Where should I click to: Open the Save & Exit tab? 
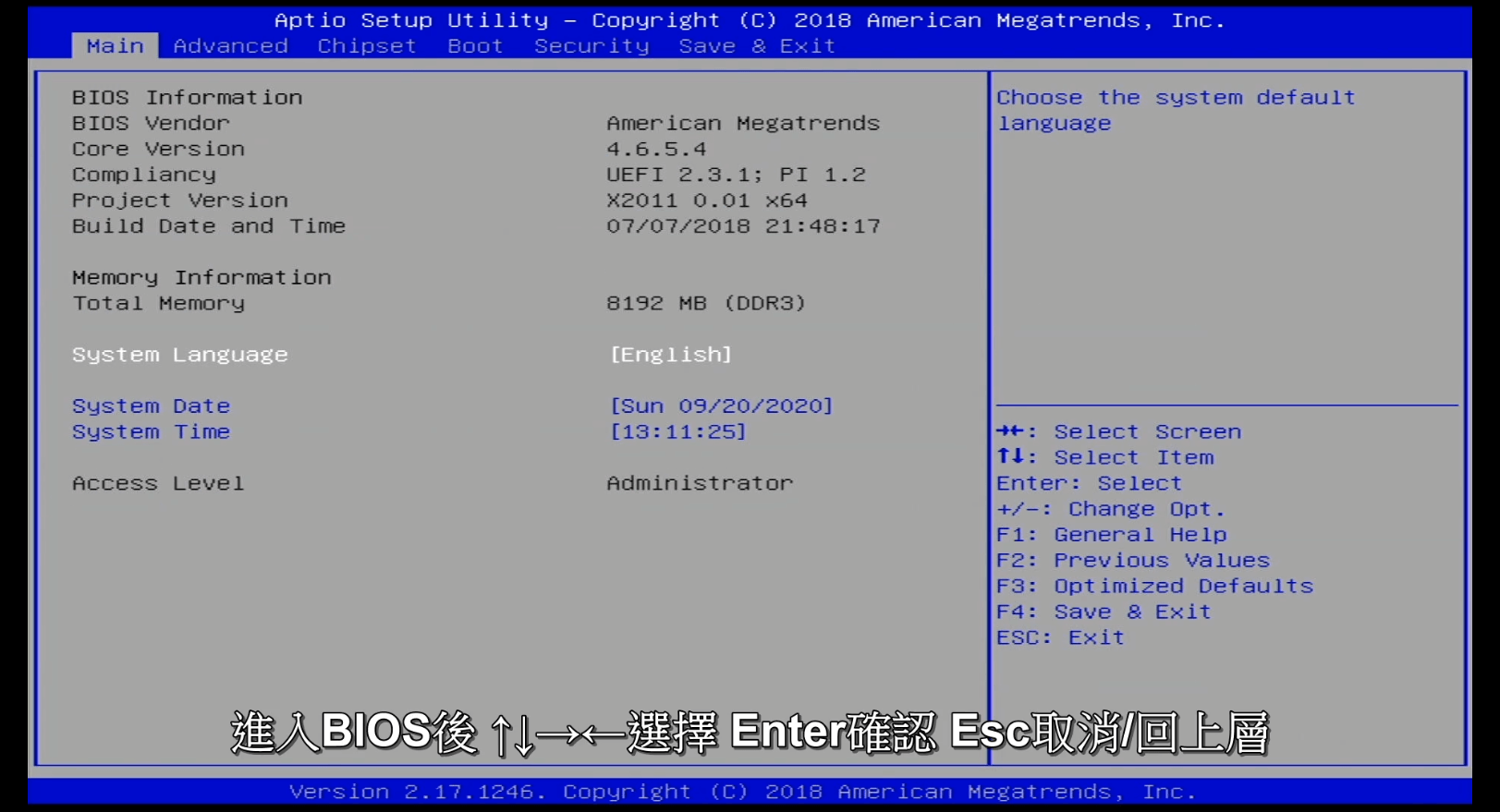(757, 46)
